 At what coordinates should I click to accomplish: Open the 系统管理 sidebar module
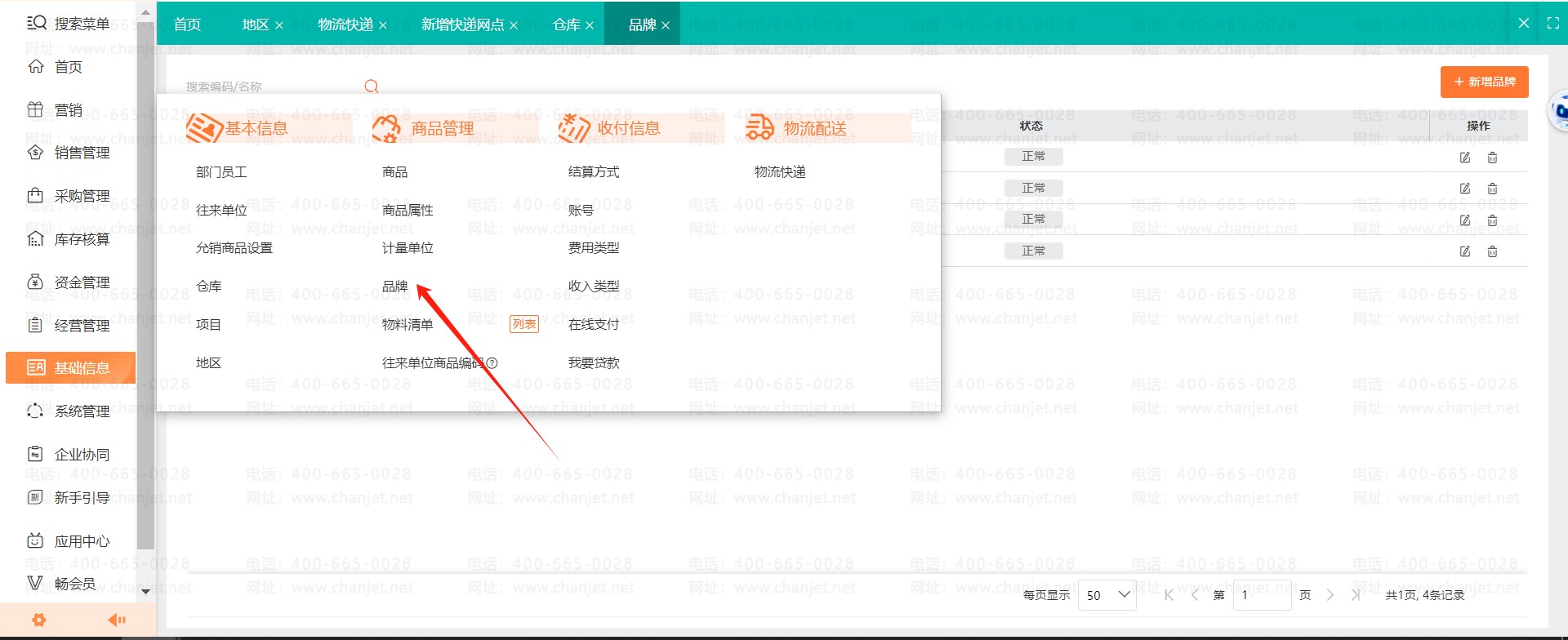(69, 411)
